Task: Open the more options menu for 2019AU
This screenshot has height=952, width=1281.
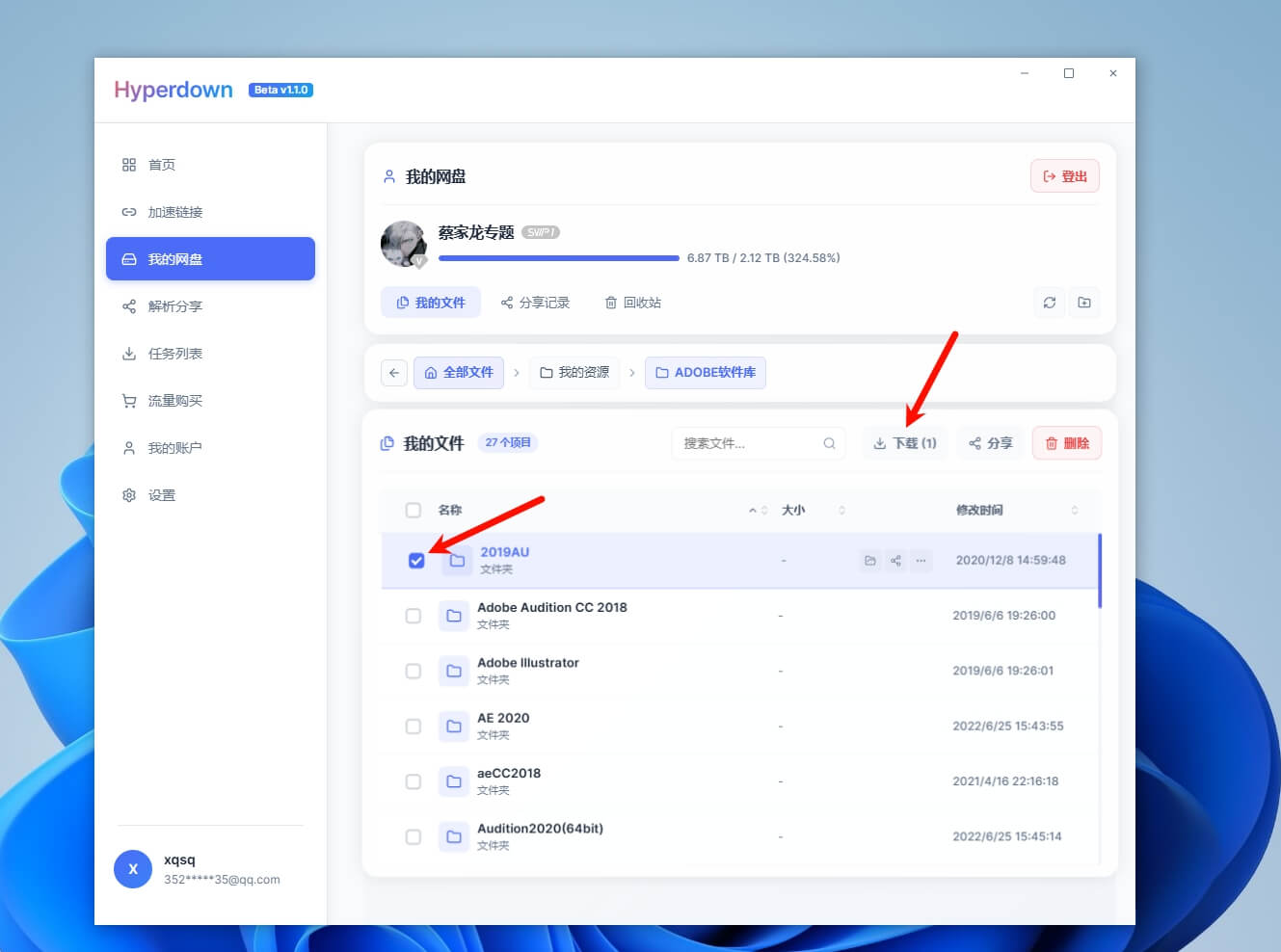Action: (x=921, y=560)
